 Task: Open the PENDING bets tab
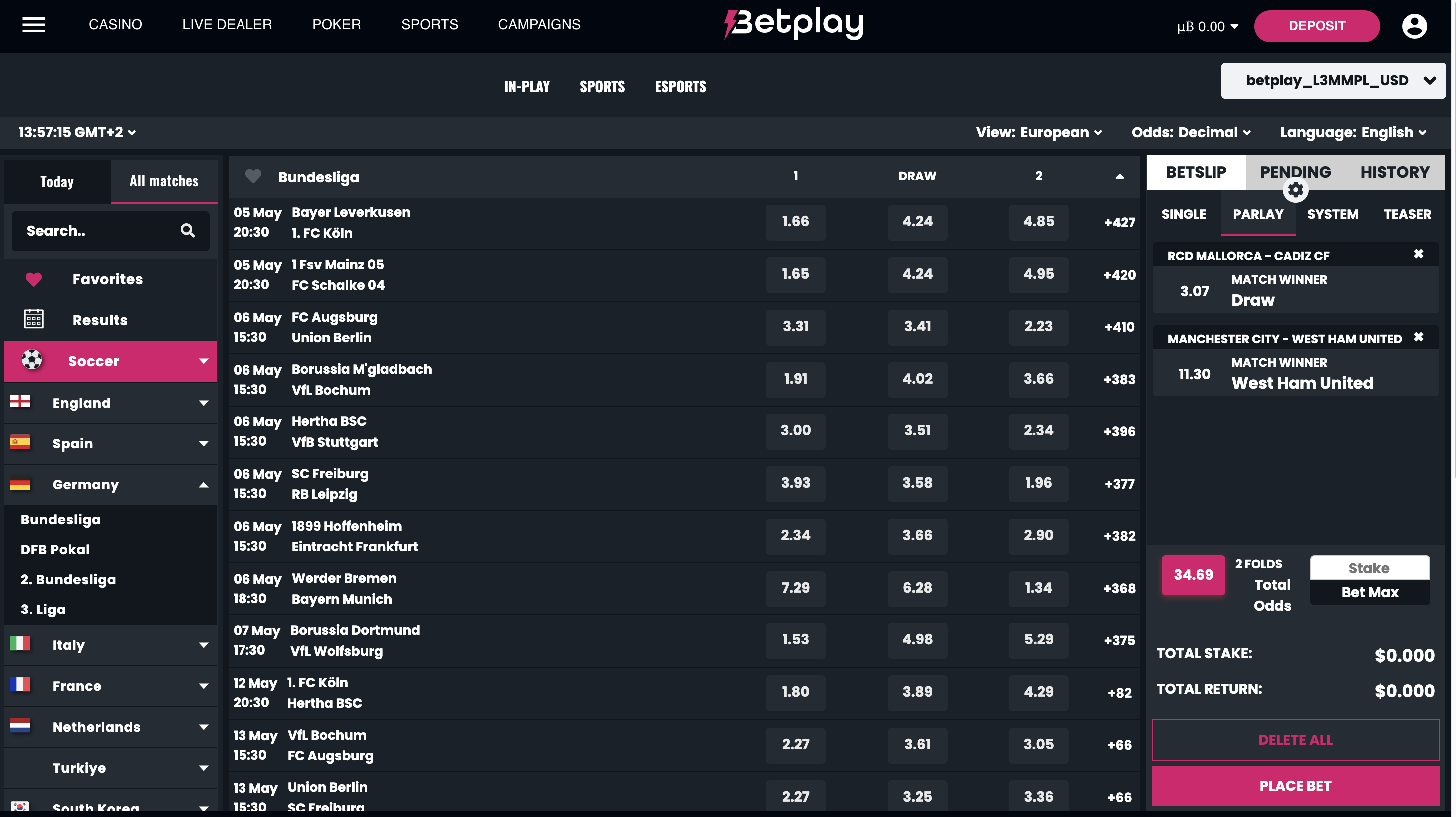point(1295,172)
